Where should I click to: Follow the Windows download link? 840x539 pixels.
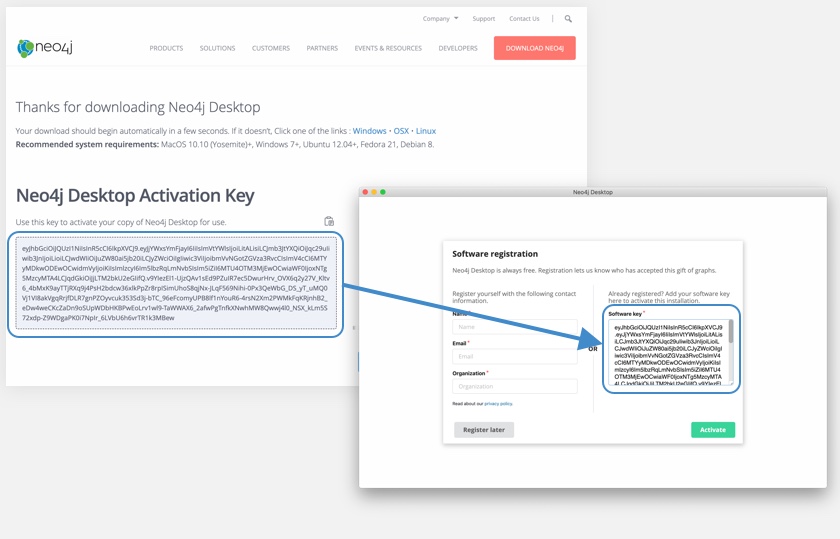(x=369, y=131)
